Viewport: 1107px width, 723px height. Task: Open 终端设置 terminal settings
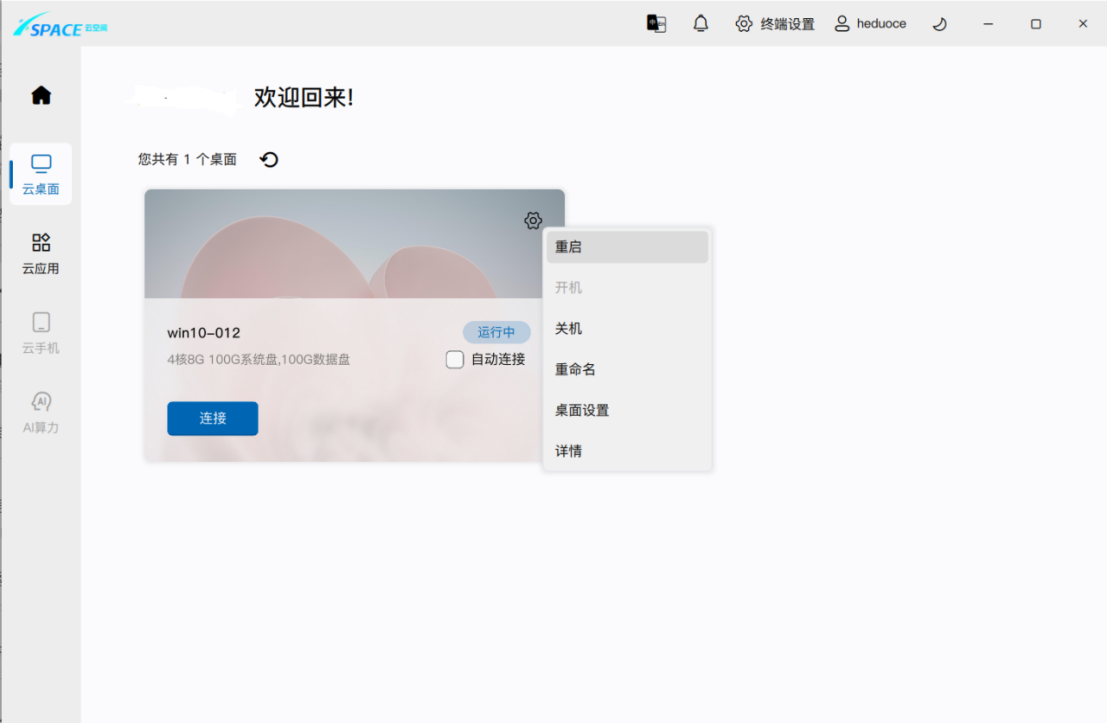(774, 24)
